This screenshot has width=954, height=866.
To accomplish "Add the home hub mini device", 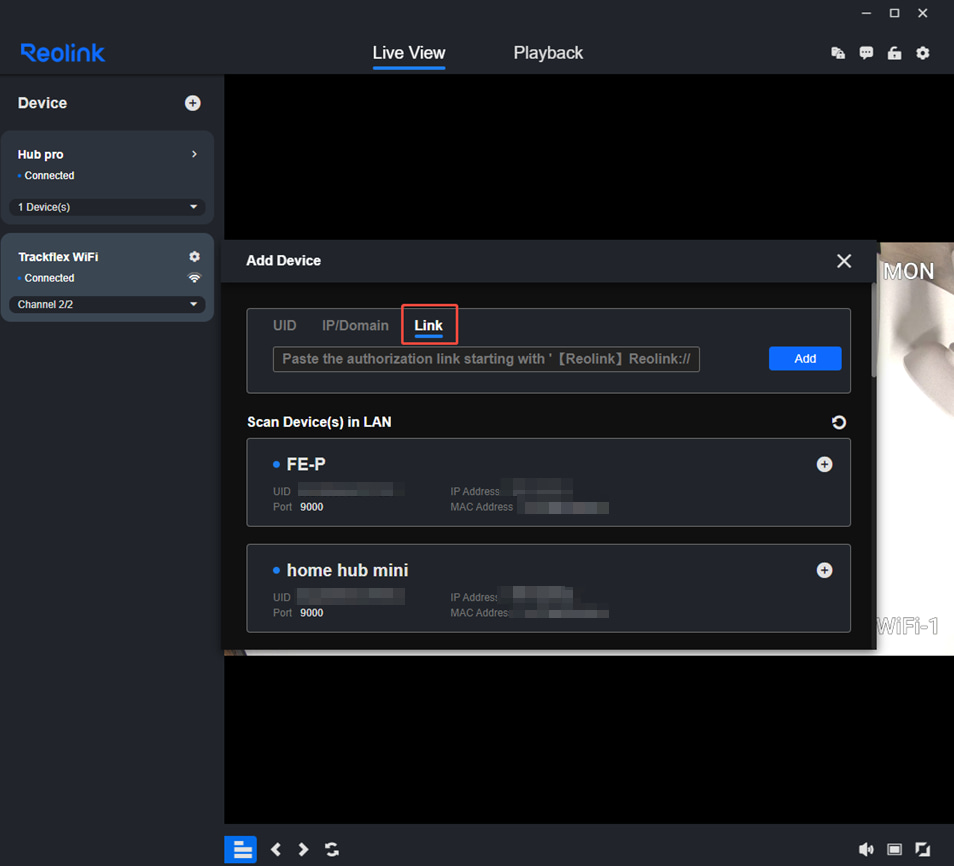I will [824, 570].
